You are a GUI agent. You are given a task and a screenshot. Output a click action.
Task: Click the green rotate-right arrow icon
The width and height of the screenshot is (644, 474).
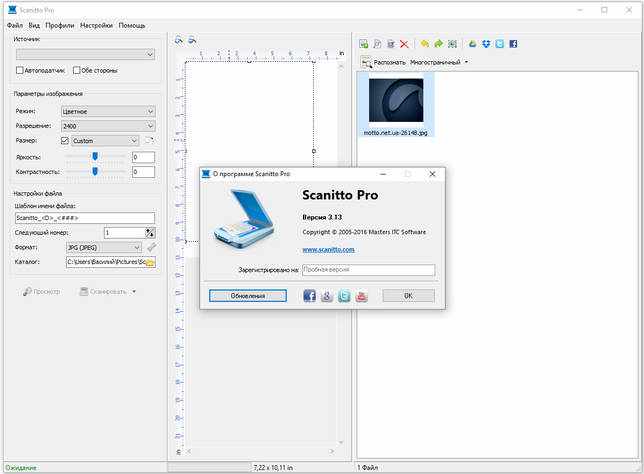(438, 44)
